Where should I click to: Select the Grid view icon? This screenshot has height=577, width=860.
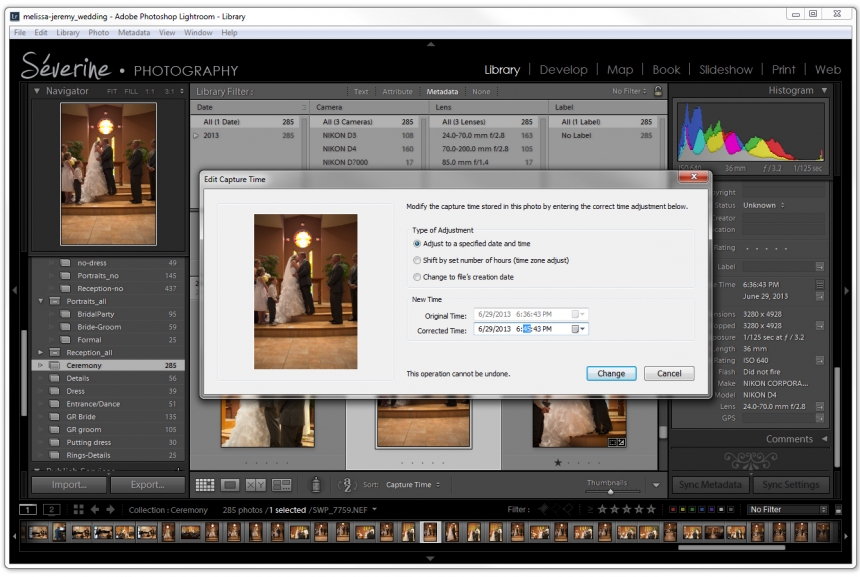tap(207, 484)
